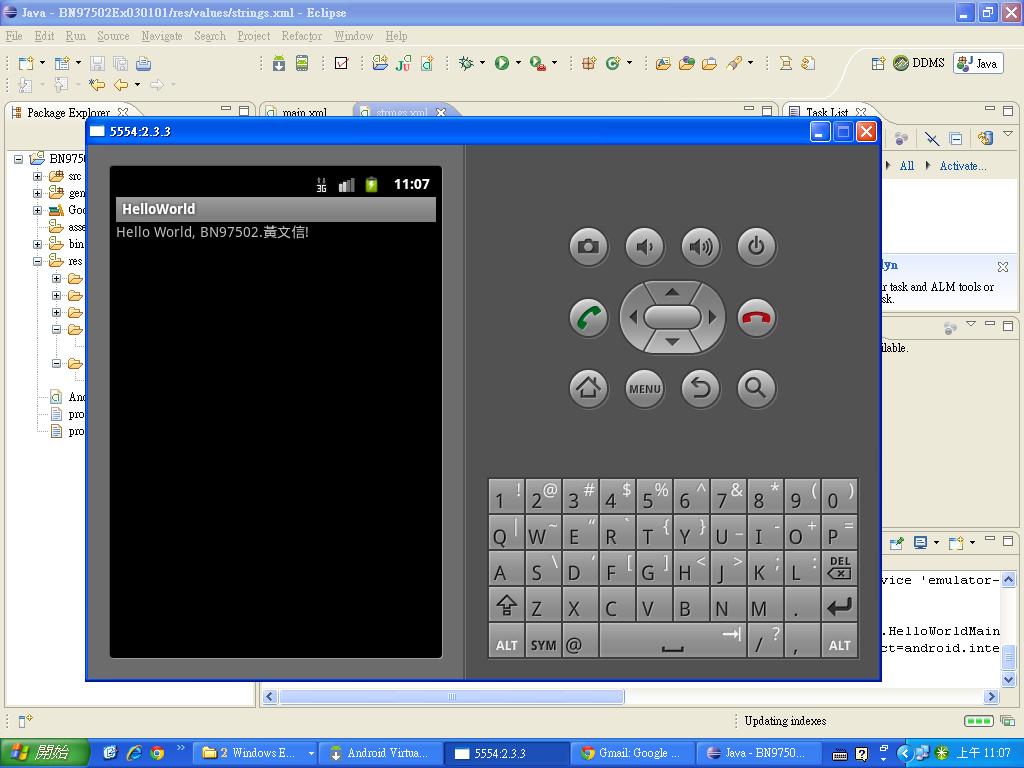Viewport: 1024px width, 768px height.
Task: Toggle the keyboard shift key
Action: point(506,605)
